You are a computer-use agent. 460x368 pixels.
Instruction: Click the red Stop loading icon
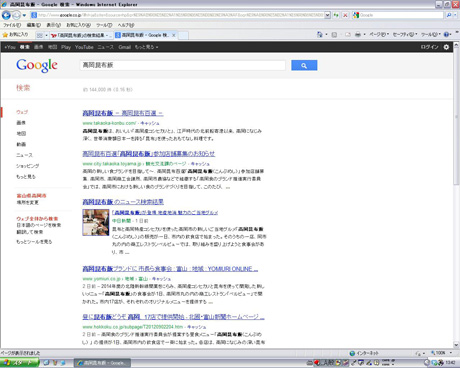(x=345, y=15)
